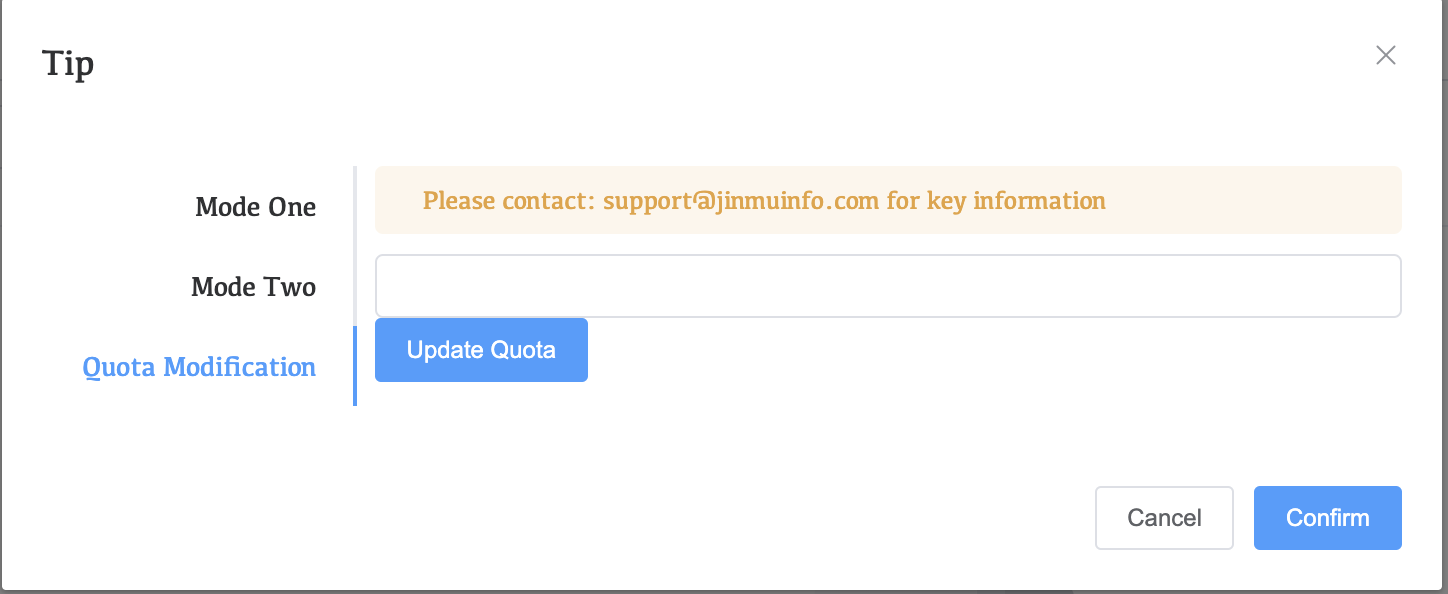Click the "for key information" text
Screen dimensions: 1448x594
(996, 201)
